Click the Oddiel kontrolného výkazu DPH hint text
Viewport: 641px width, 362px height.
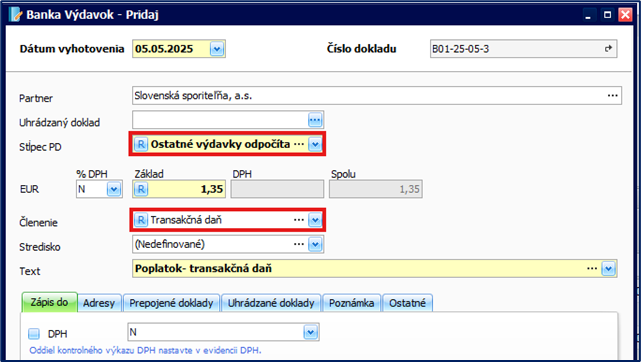(x=145, y=351)
